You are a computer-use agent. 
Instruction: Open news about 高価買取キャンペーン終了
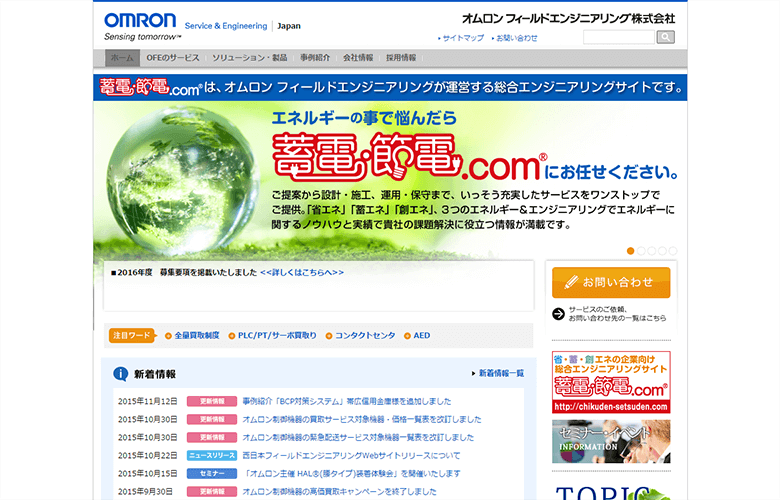tap(339, 492)
